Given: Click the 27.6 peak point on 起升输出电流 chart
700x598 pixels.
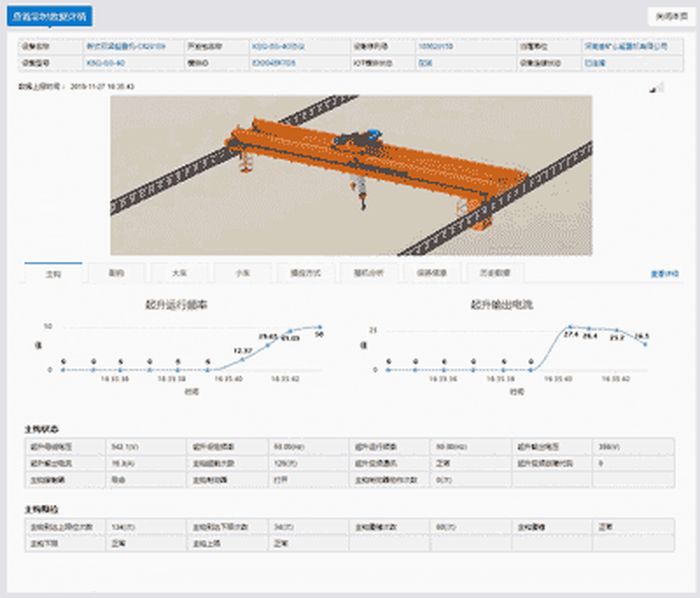Looking at the screenshot, I should (571, 327).
